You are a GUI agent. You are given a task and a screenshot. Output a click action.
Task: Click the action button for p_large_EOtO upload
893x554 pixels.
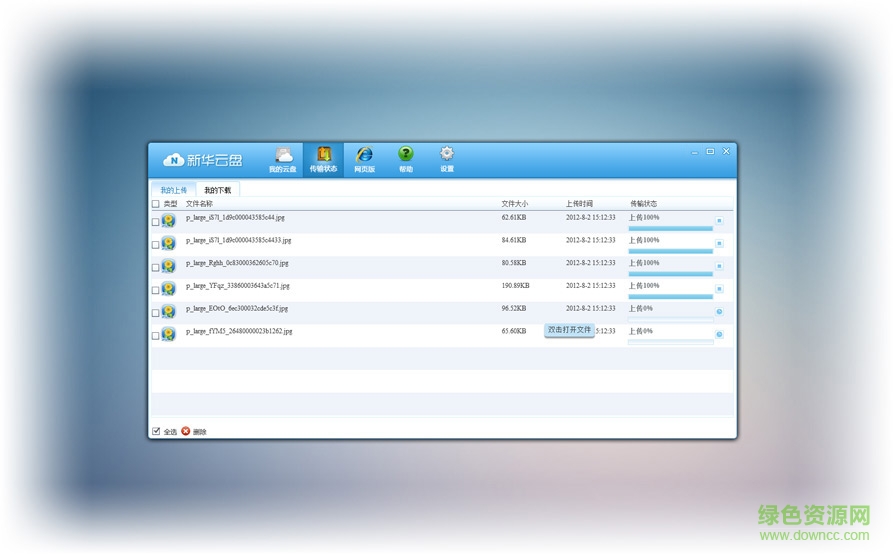tap(719, 312)
